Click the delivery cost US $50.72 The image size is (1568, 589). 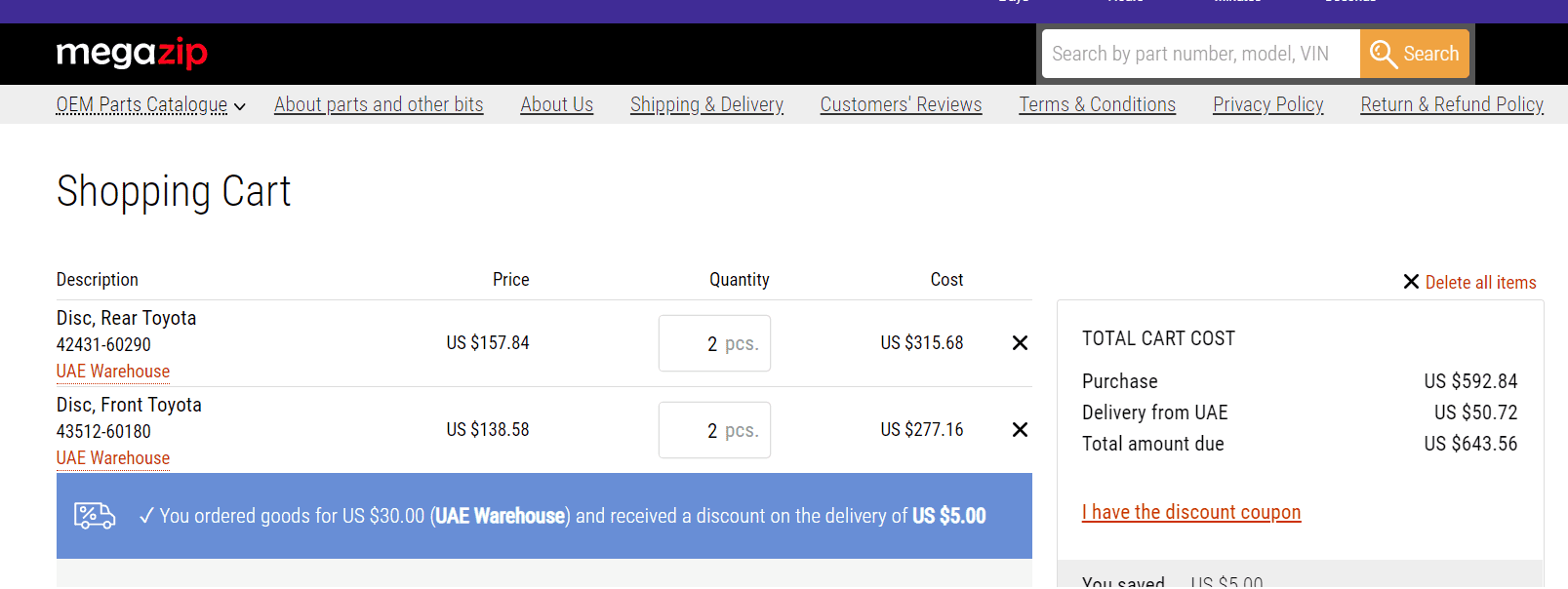1476,412
